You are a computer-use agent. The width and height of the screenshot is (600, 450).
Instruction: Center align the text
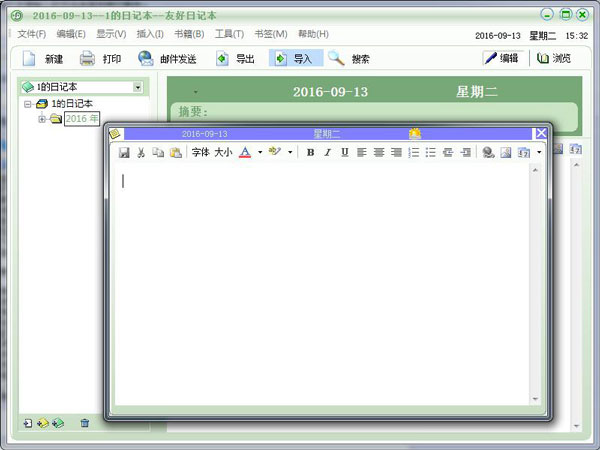[379, 153]
